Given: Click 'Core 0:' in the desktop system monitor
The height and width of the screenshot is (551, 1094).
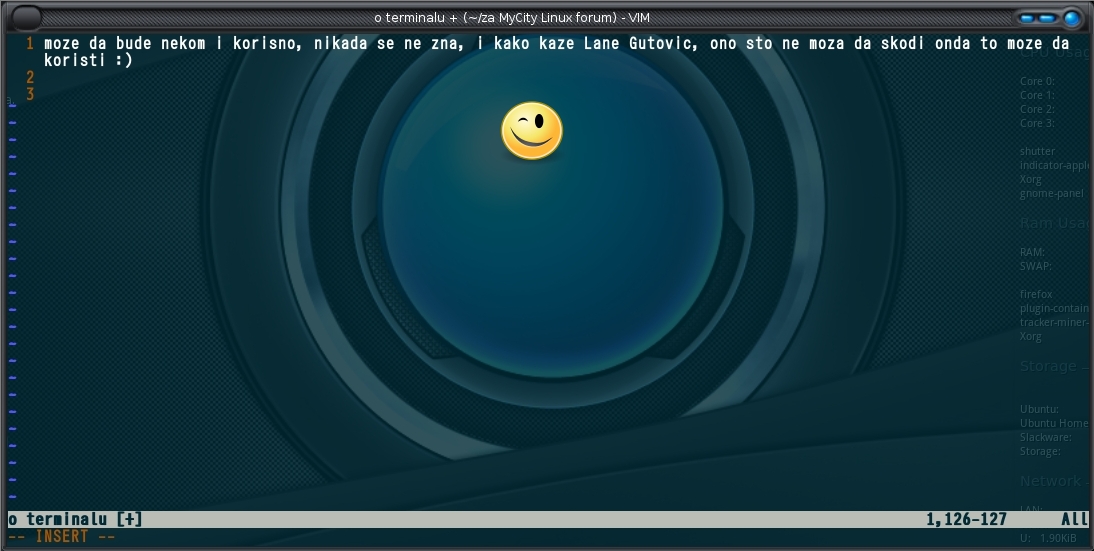Looking at the screenshot, I should pos(1037,81).
